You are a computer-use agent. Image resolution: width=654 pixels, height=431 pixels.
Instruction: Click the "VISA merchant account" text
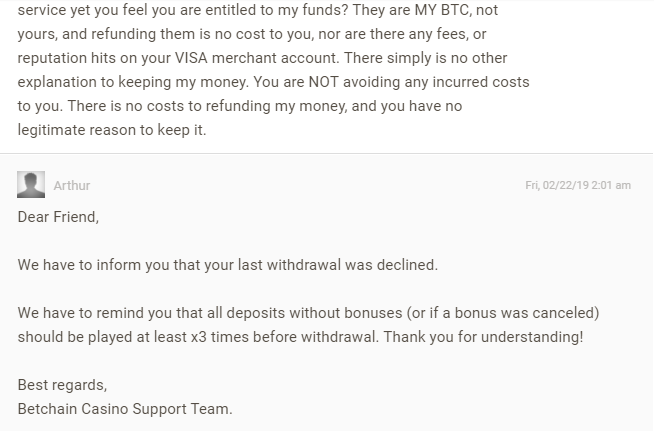click(x=255, y=58)
